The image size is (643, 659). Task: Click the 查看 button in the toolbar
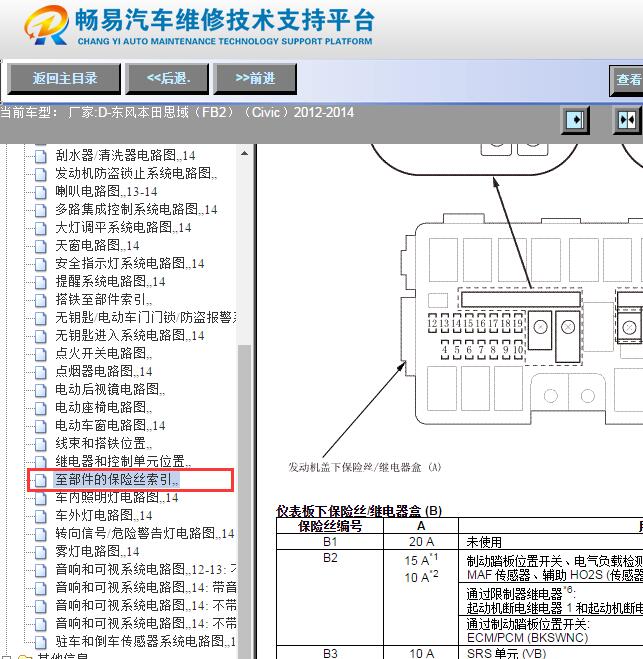coord(627,80)
